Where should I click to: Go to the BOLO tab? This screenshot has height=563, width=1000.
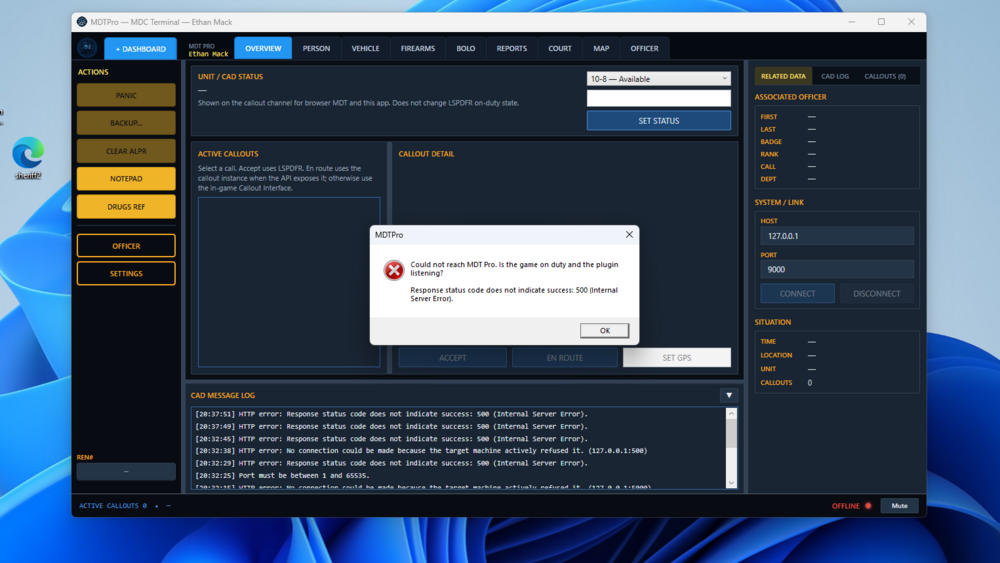tap(466, 48)
